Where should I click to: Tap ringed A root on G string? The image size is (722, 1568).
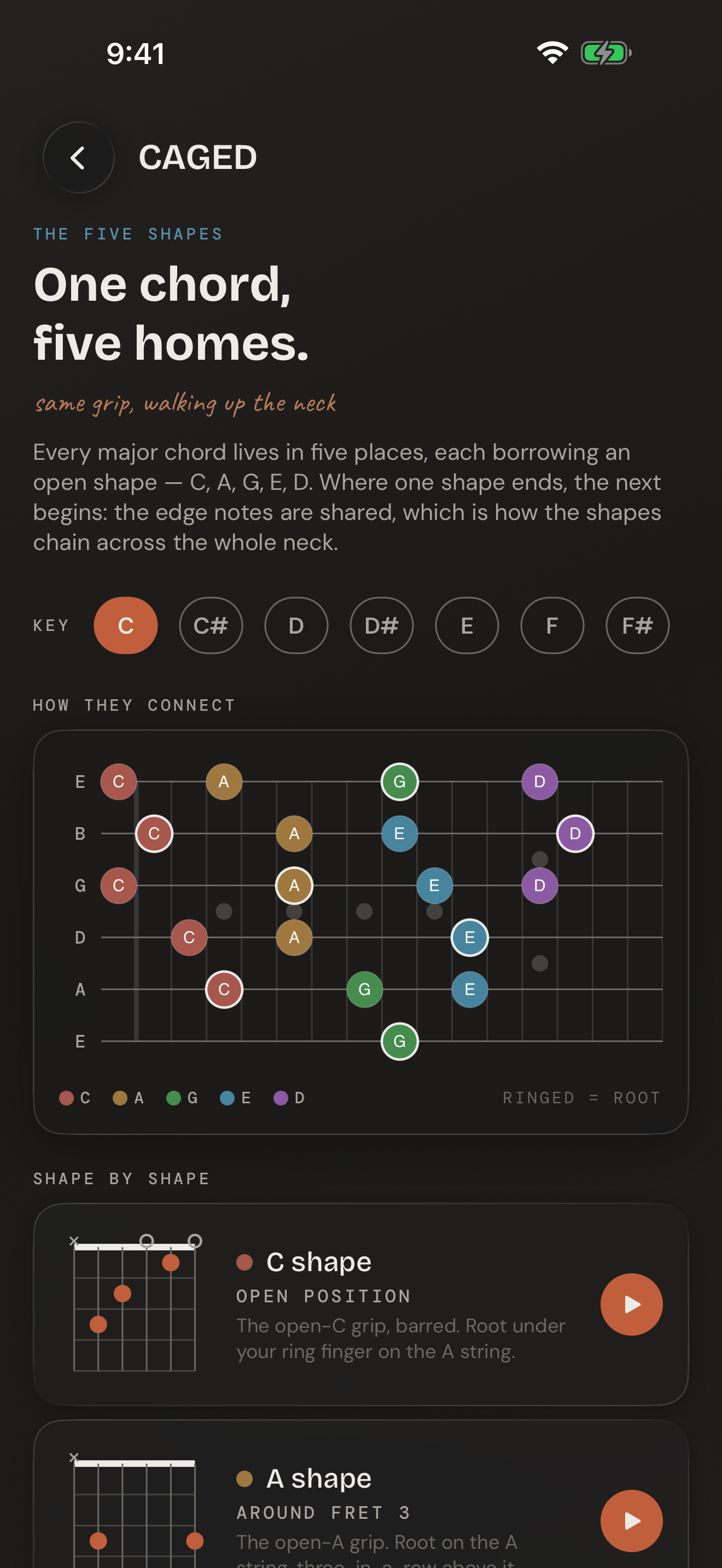coord(294,885)
